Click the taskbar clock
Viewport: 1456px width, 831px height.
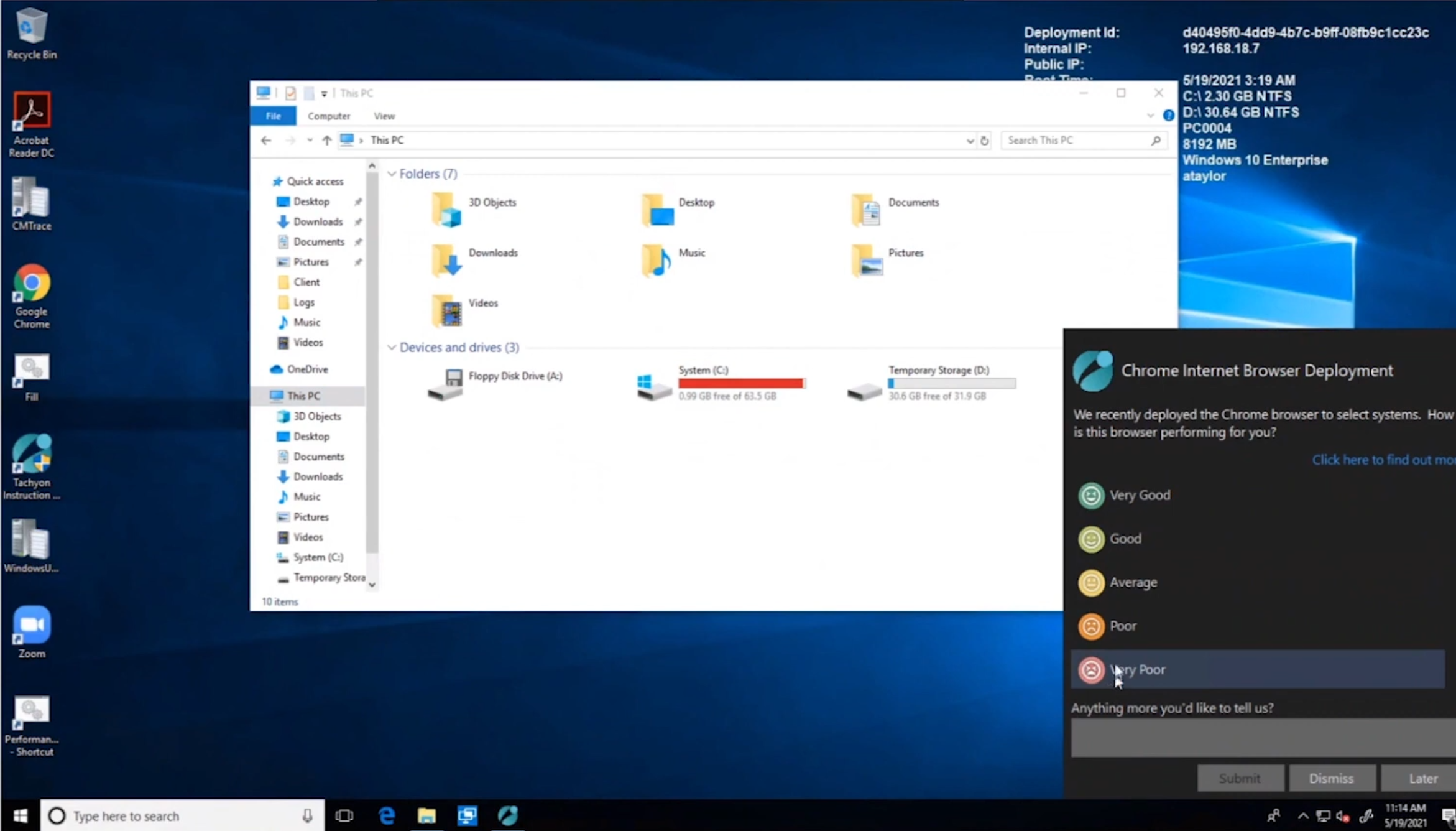coord(1406,815)
